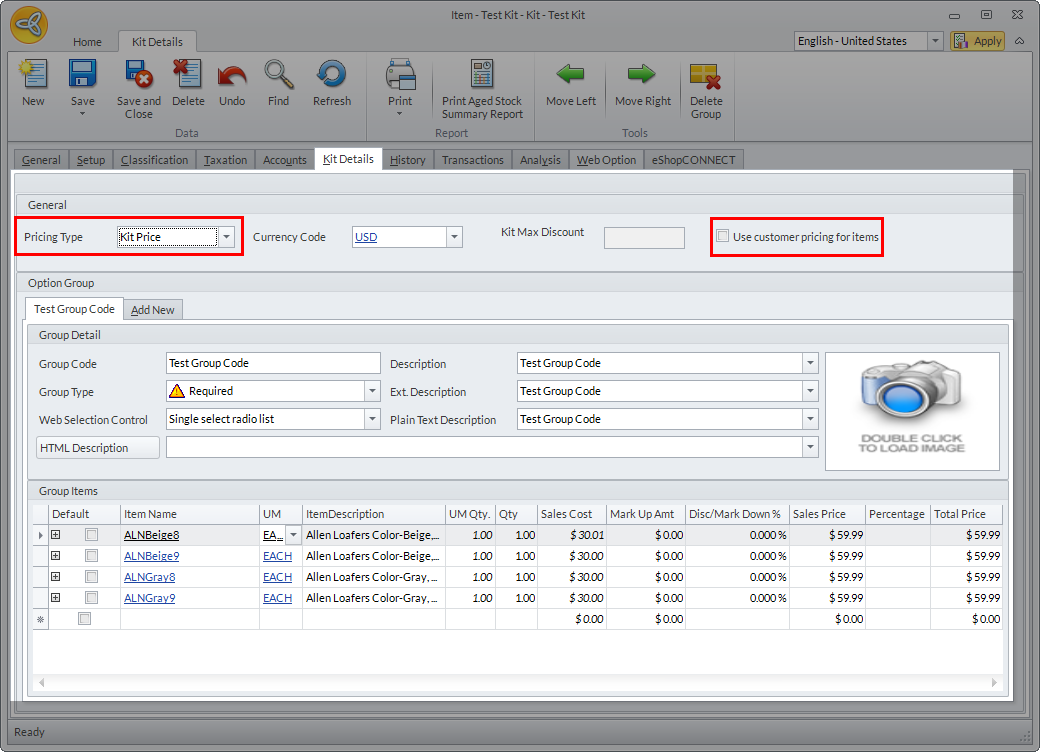Check Default box for ALNGray9 row

[x=92, y=598]
